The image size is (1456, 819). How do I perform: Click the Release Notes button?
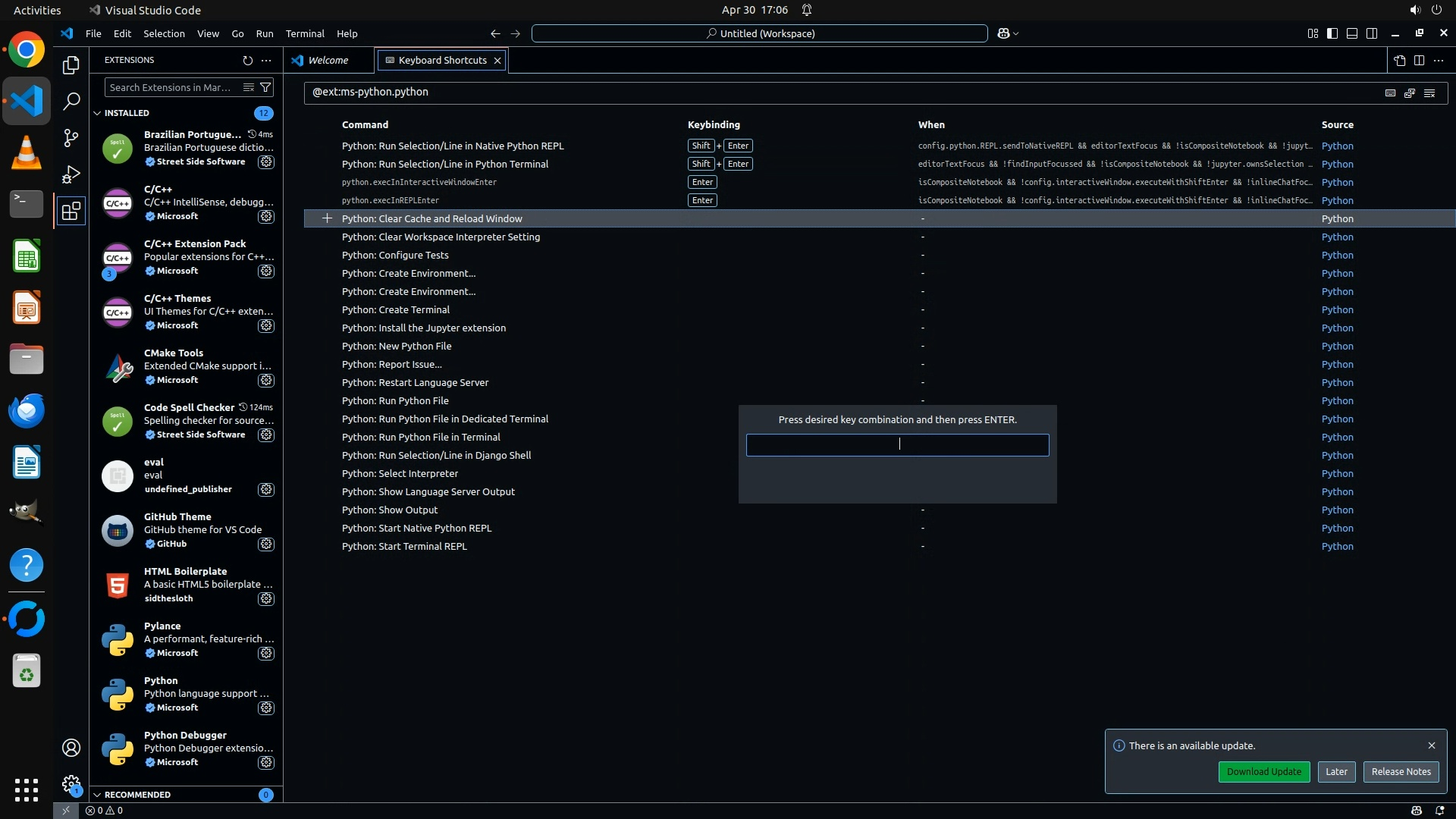coord(1401,771)
